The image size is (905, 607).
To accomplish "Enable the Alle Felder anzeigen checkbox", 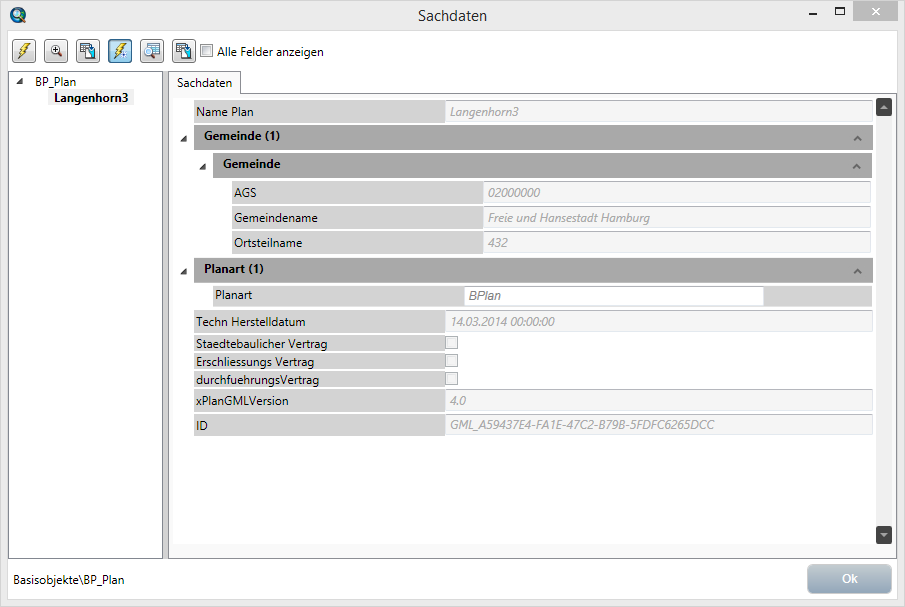I will [x=206, y=51].
